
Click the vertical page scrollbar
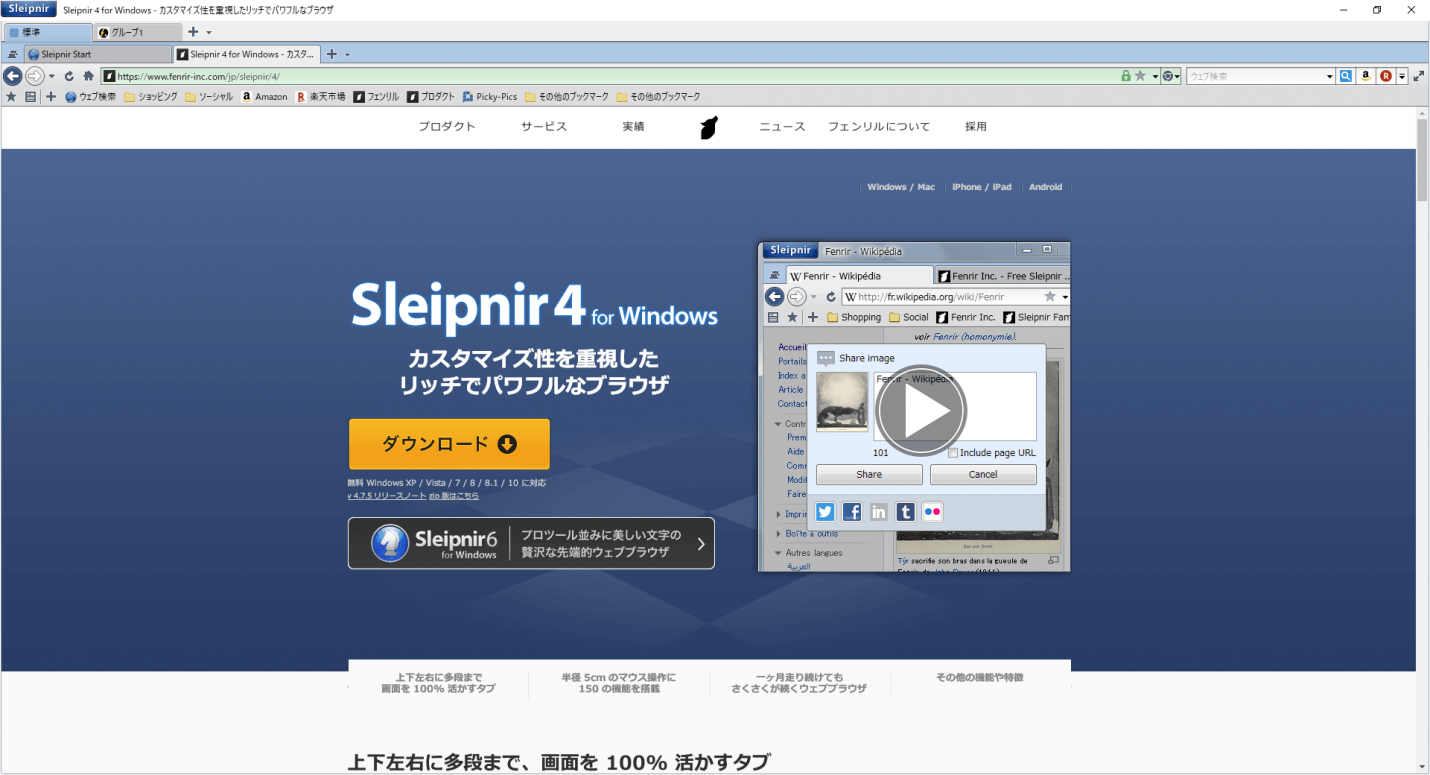coord(1422,400)
